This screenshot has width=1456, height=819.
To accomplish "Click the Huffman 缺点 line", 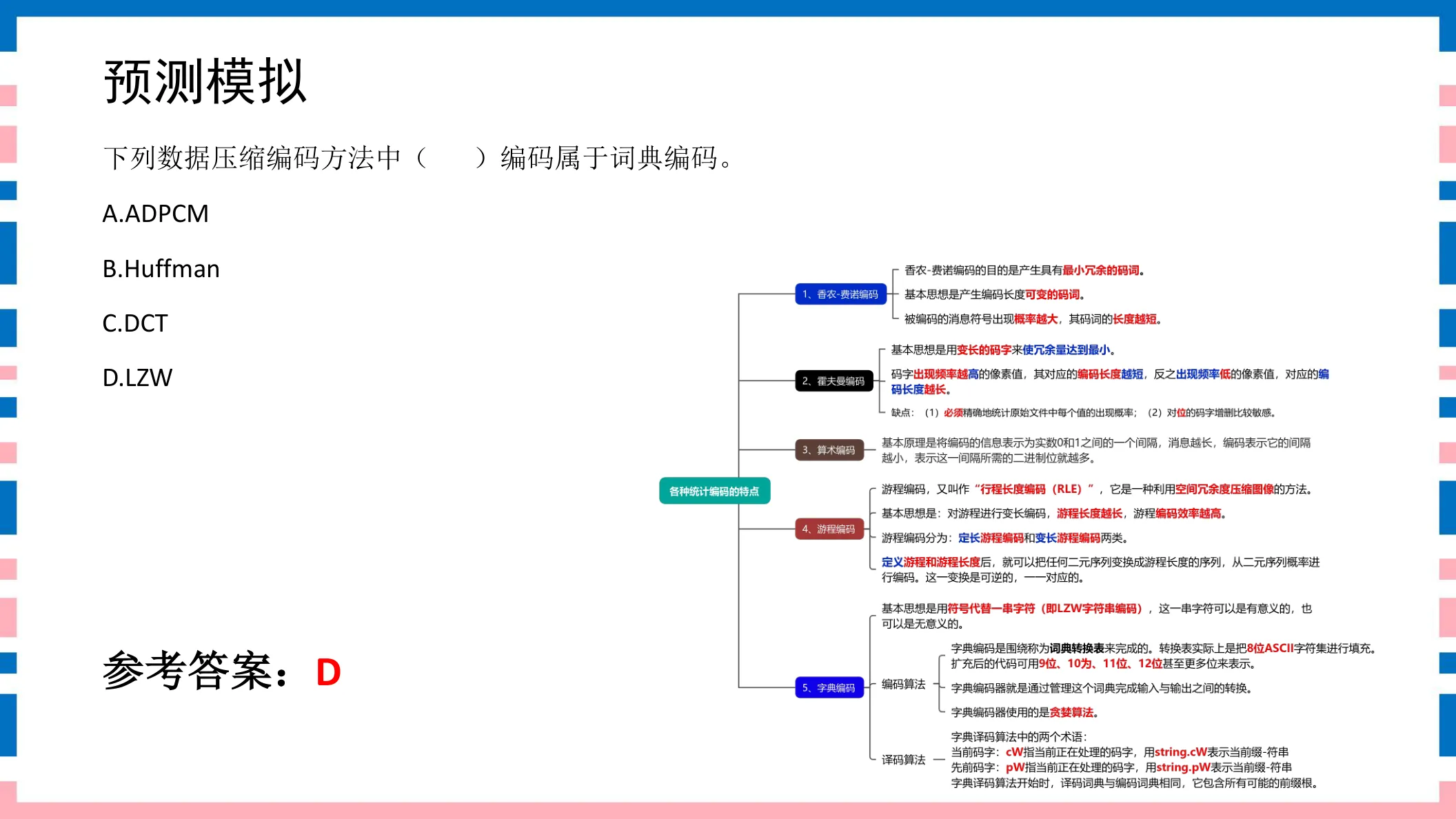I will point(1084,412).
